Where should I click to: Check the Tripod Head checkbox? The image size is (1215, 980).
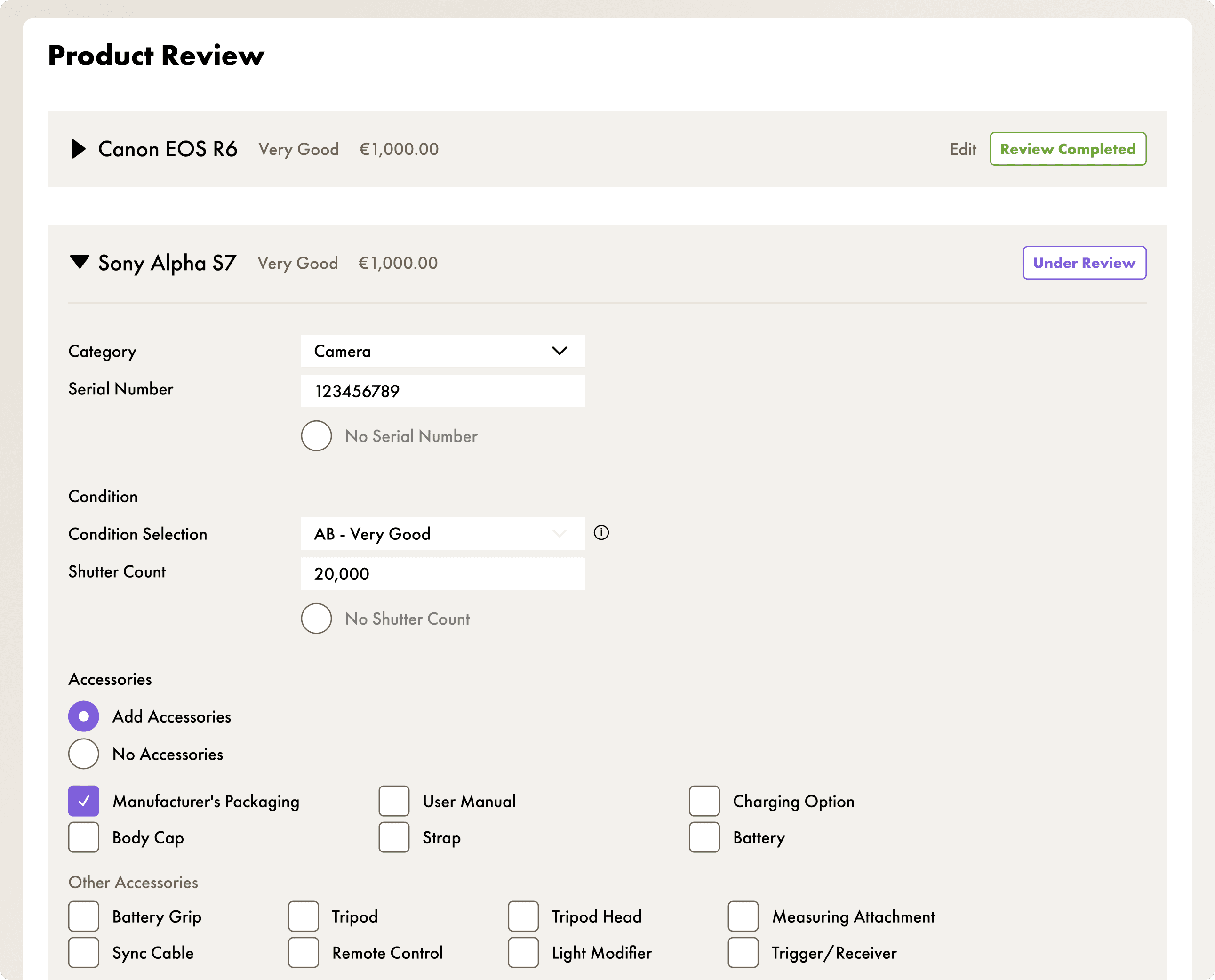tap(523, 916)
